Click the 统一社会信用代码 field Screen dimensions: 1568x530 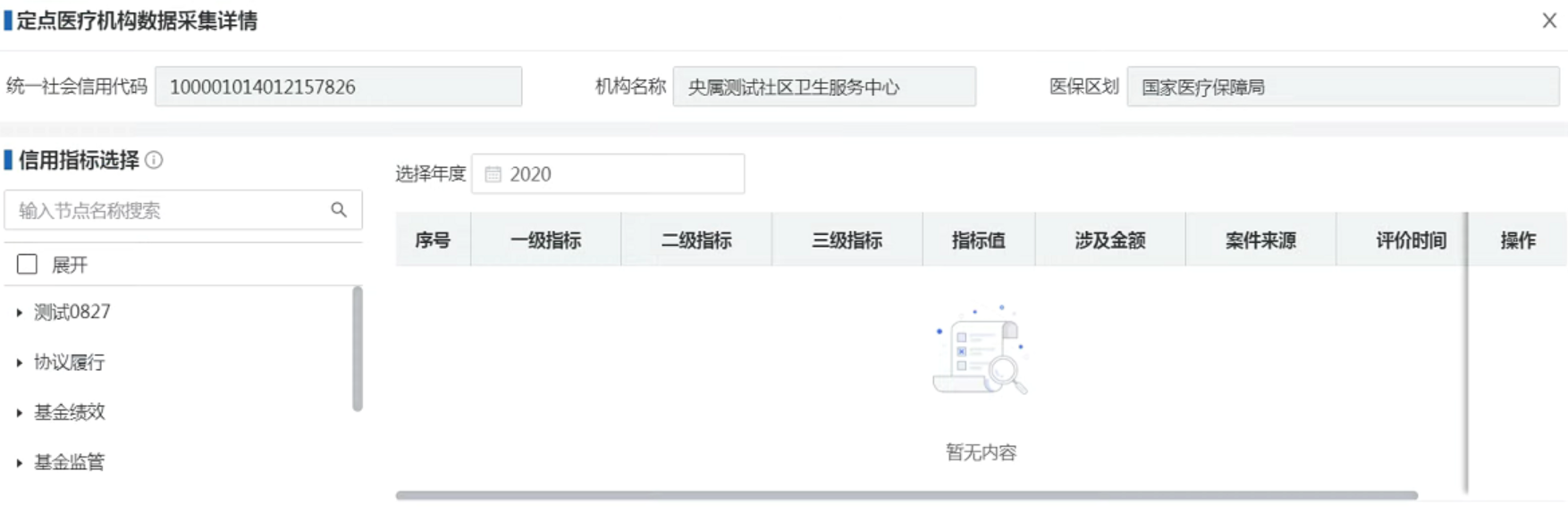click(339, 87)
